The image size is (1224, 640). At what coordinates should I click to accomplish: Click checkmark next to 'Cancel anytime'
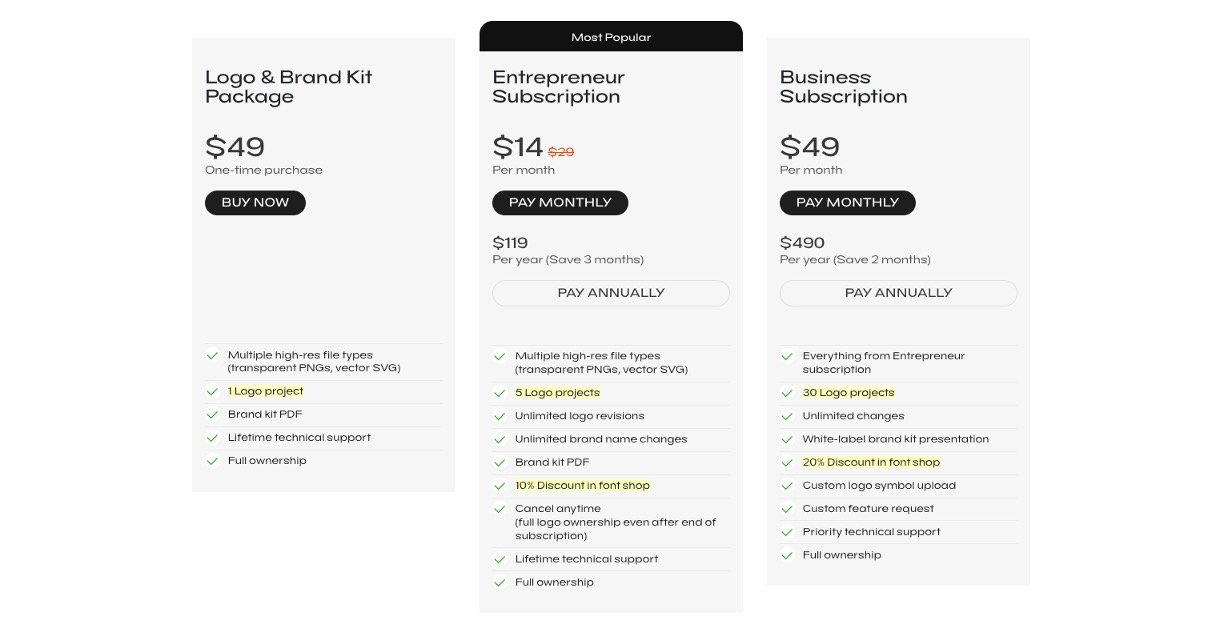point(499,509)
